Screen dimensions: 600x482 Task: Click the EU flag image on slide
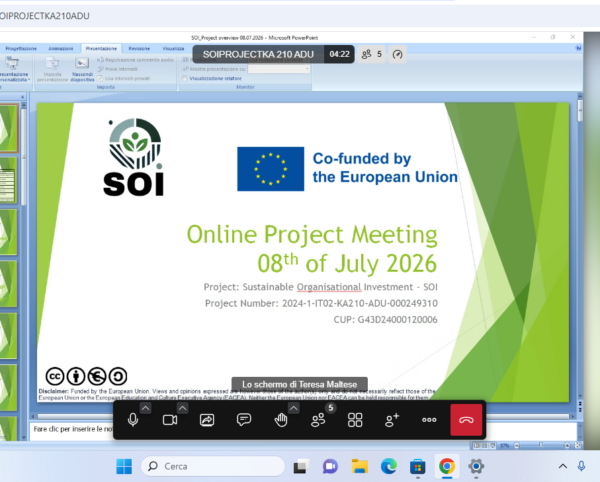[x=271, y=169]
